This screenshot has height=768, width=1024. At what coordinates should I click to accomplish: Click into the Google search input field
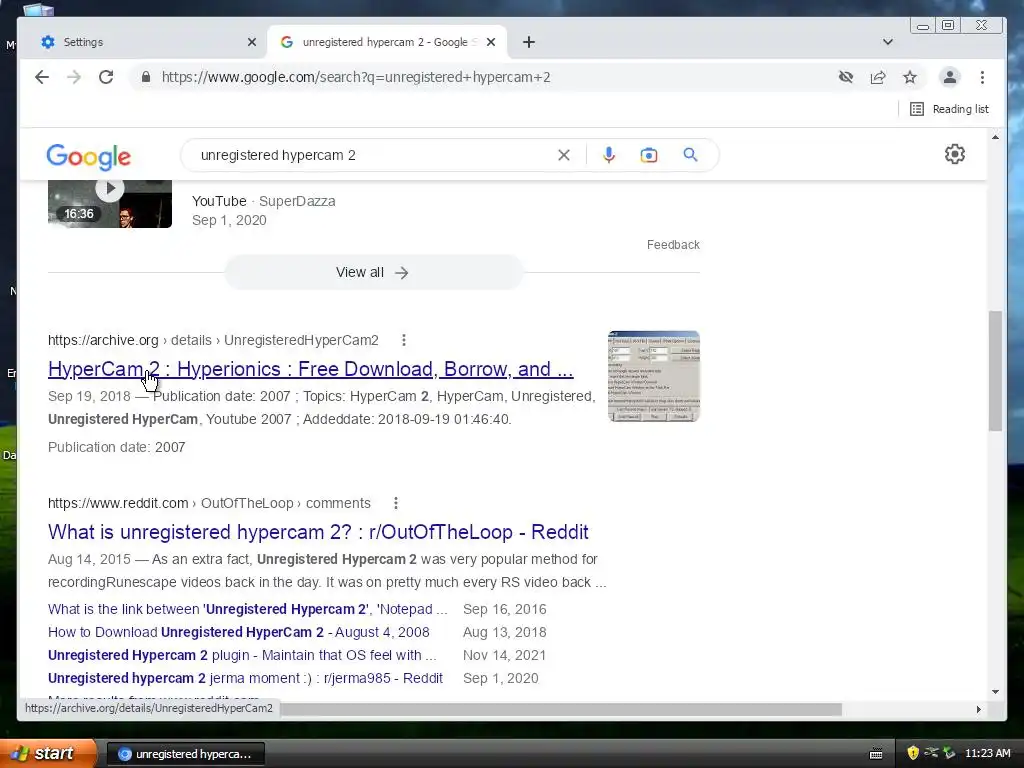372,155
